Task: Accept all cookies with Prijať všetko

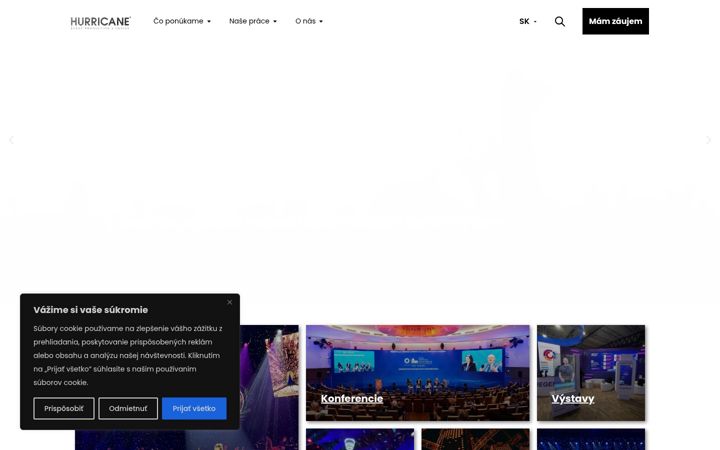Action: coord(194,408)
